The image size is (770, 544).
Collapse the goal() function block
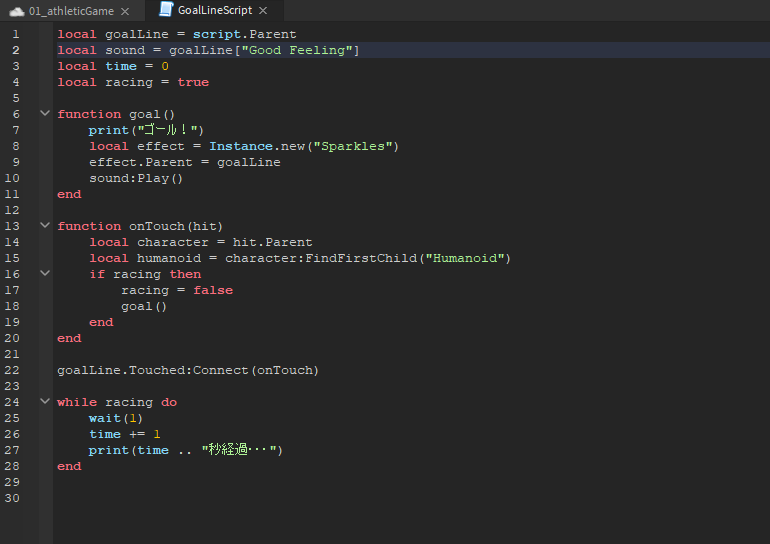pos(45,114)
